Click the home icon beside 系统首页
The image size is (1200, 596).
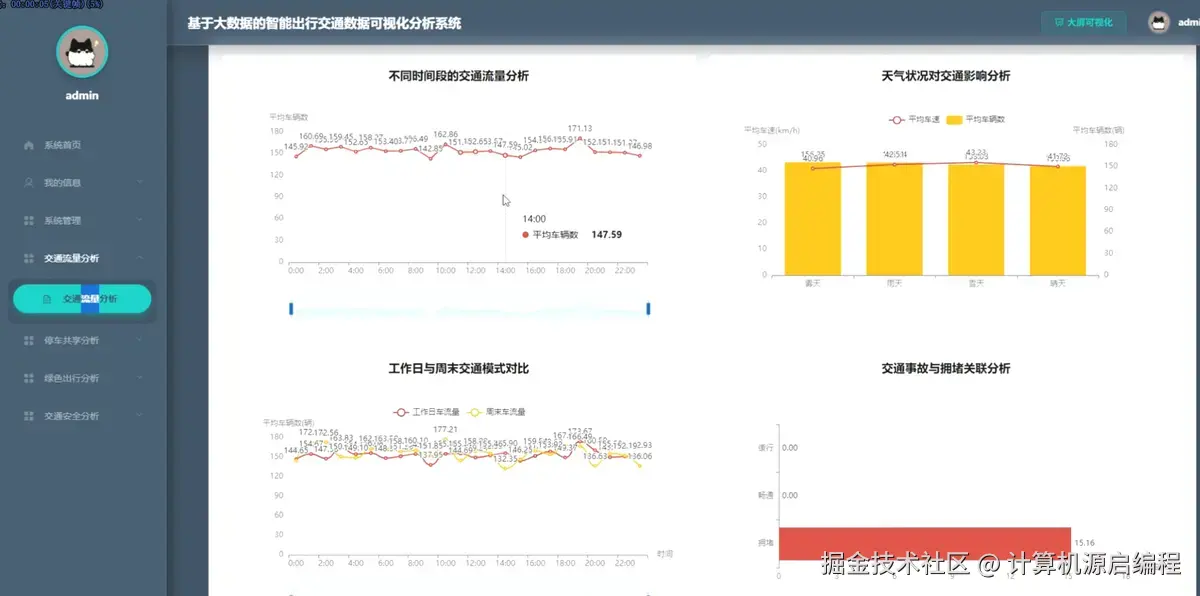(28, 145)
